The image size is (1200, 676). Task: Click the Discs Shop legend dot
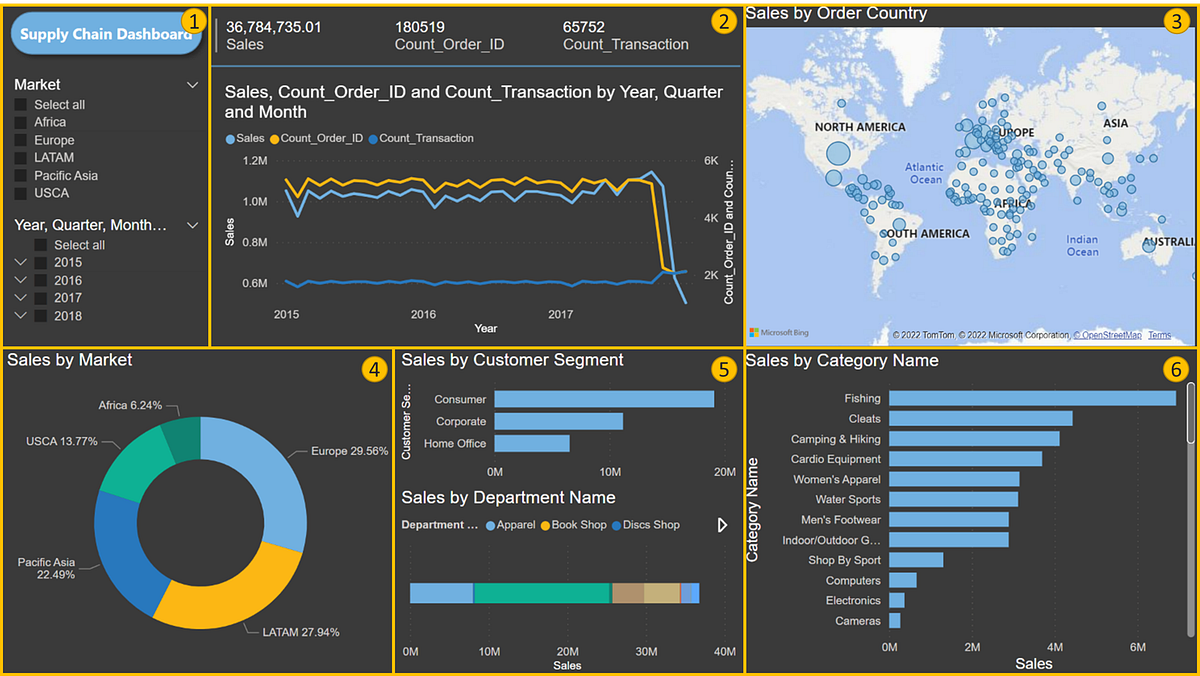click(x=617, y=525)
